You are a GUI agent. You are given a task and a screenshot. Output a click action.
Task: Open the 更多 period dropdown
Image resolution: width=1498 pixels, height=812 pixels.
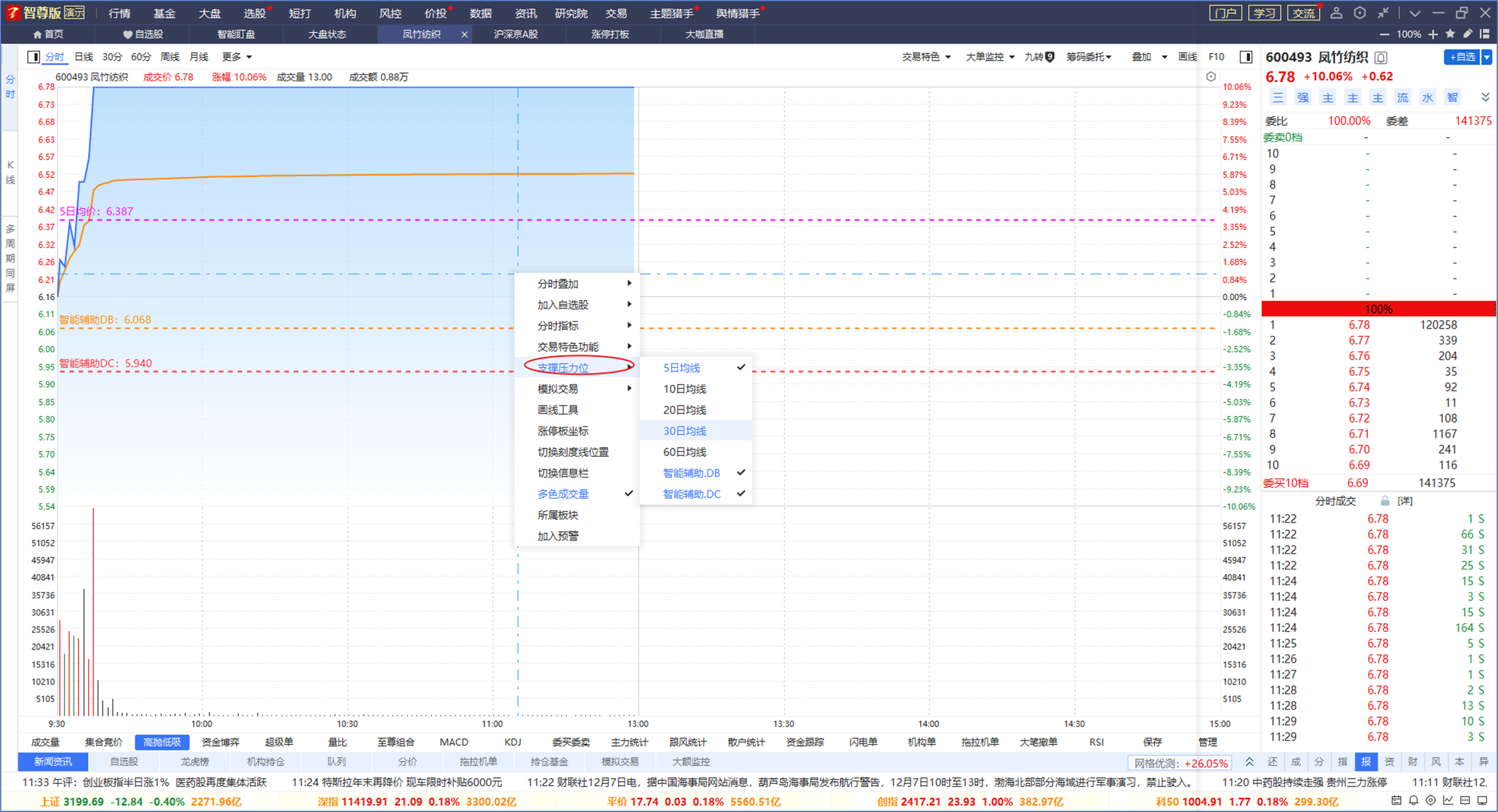pos(237,56)
